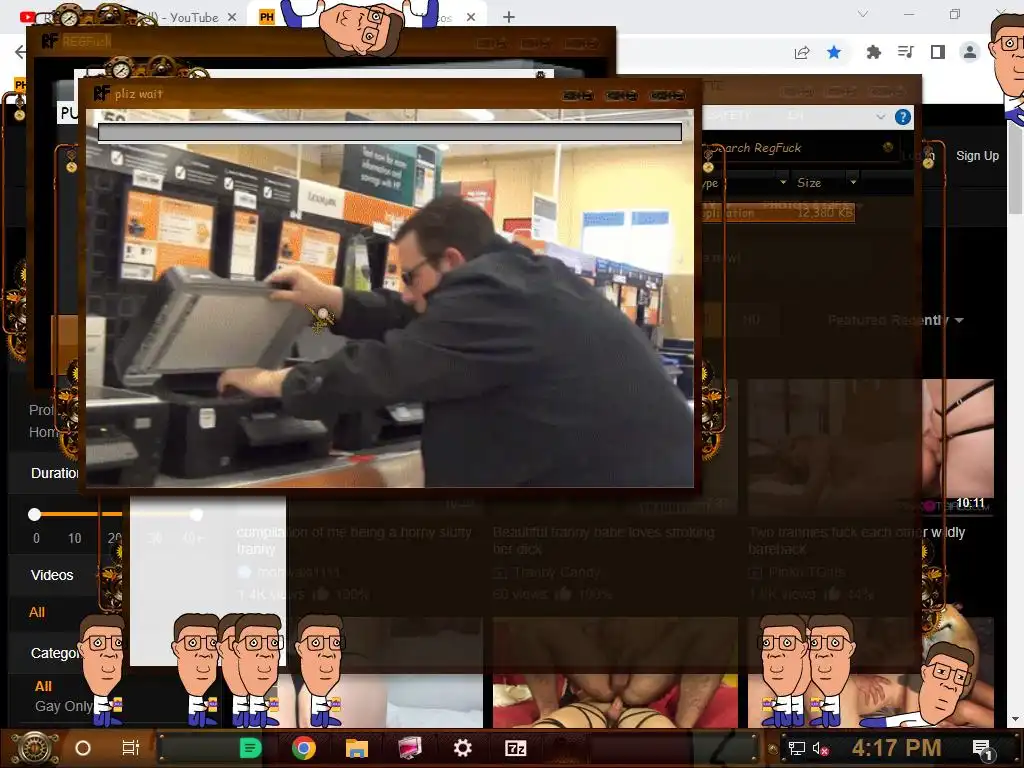Open the share page icon in address bar

click(802, 52)
